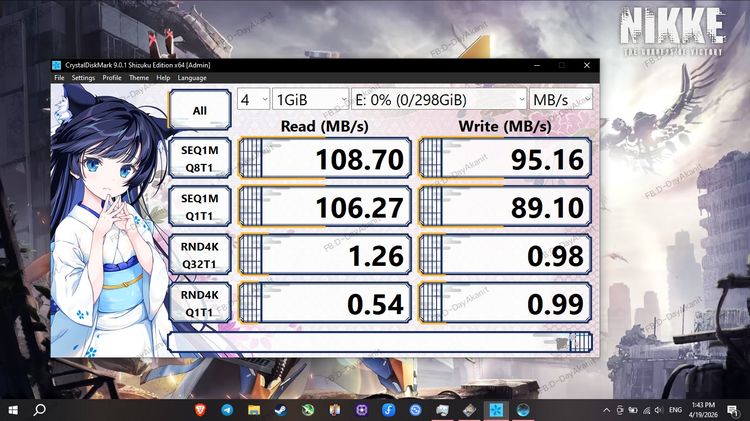Select the 1.26 read result

coord(325,255)
